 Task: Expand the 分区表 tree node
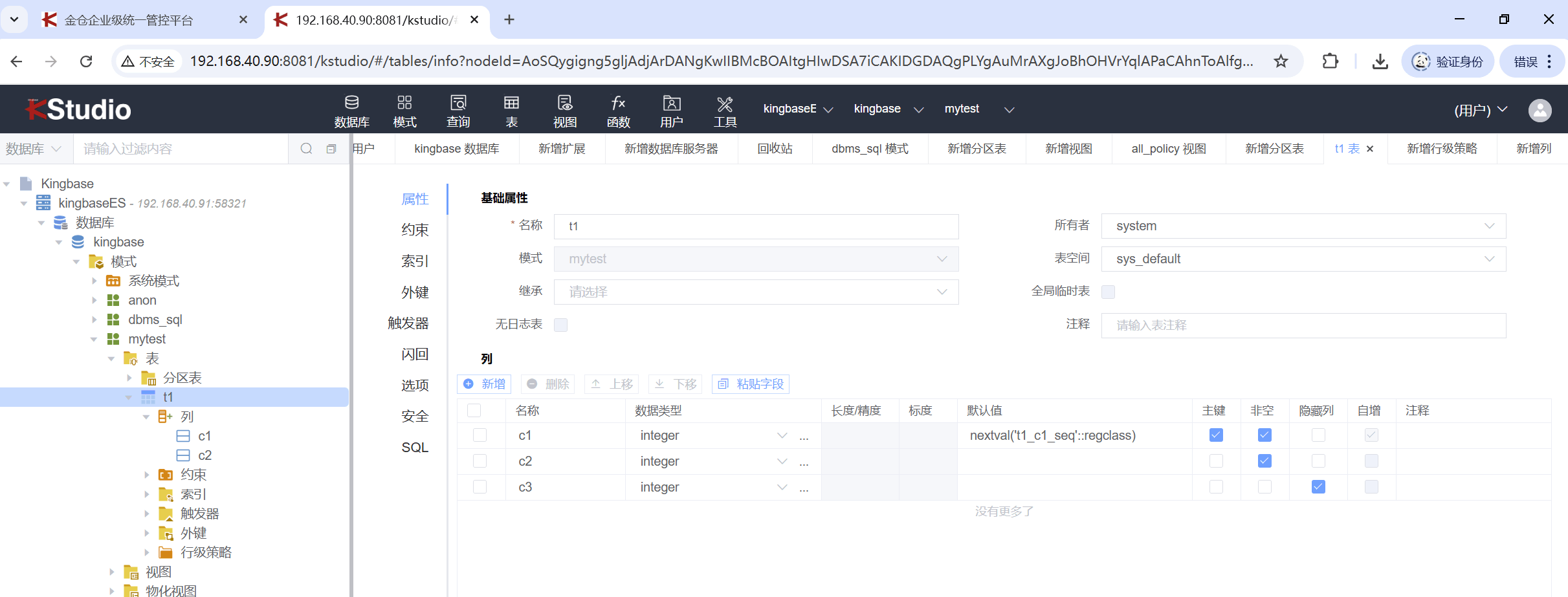pyautogui.click(x=129, y=378)
